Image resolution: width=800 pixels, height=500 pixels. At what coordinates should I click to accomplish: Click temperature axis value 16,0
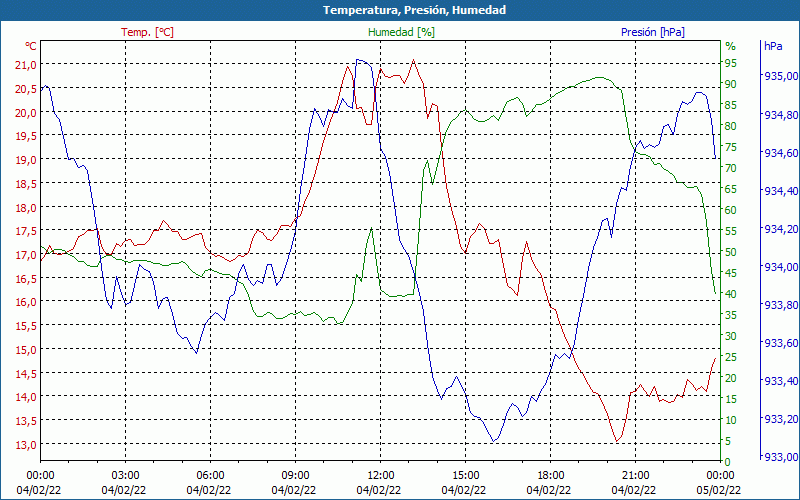coord(26,302)
